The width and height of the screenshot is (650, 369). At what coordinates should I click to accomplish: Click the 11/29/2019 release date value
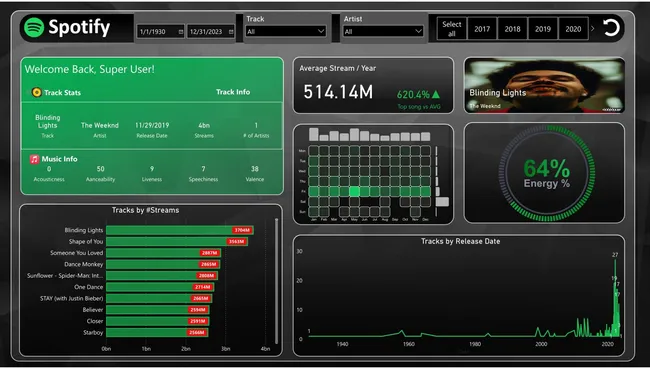click(152, 125)
